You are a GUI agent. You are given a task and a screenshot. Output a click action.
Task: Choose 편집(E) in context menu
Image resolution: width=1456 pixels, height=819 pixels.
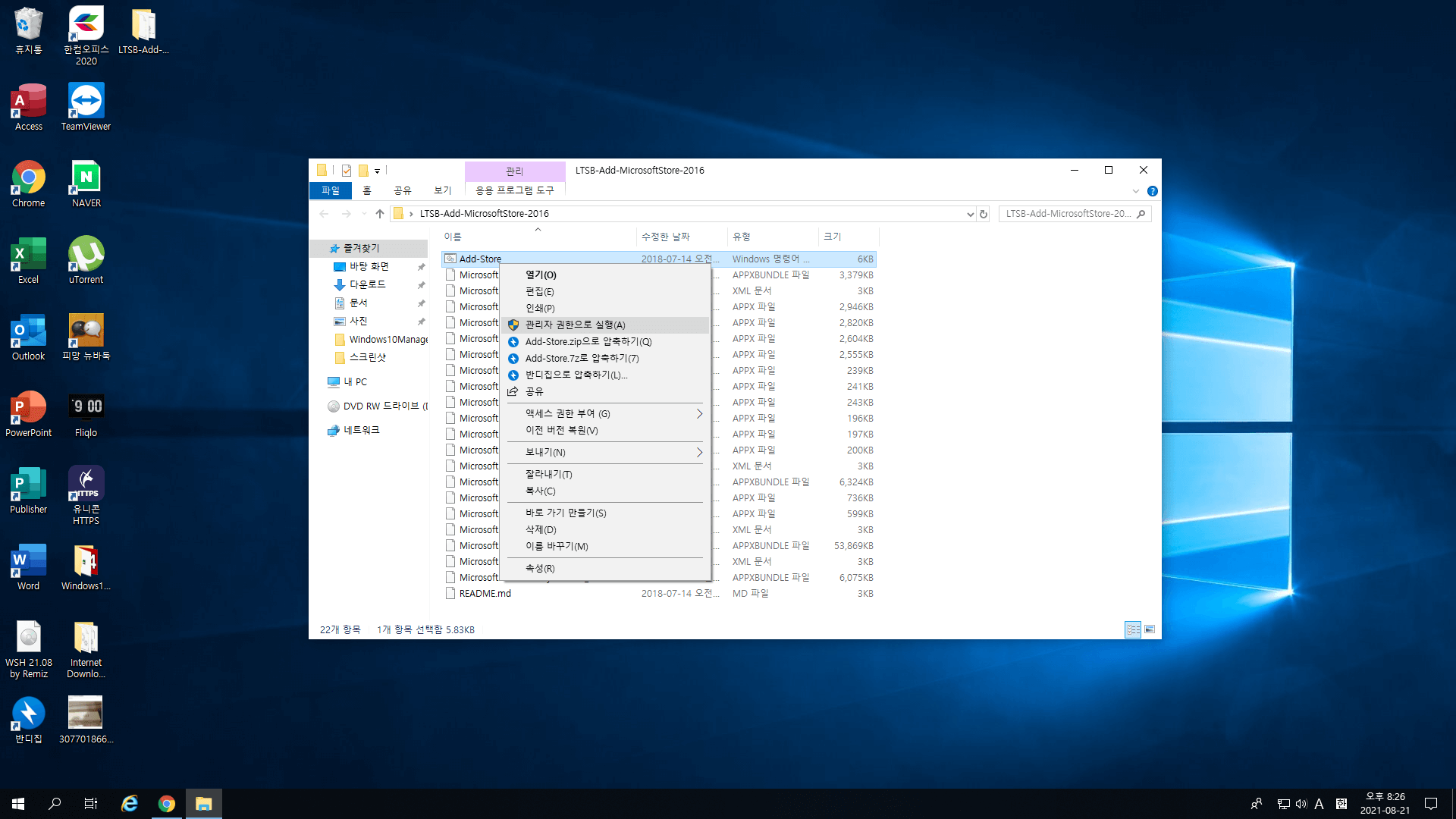[x=606, y=291]
